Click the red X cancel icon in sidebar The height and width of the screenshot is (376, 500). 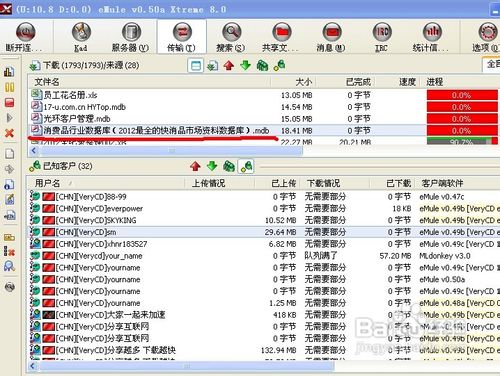pos(9,133)
